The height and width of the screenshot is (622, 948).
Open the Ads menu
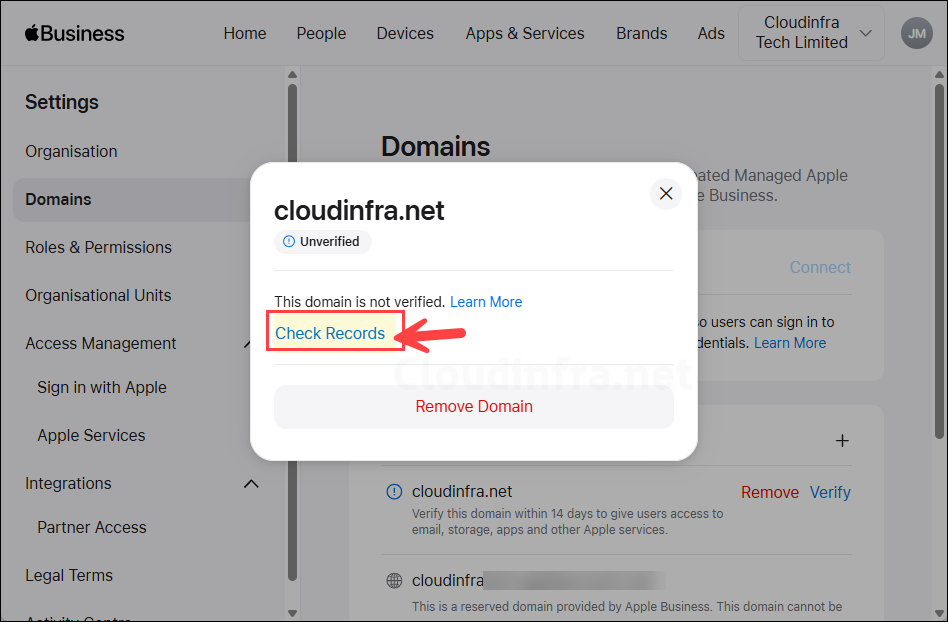pos(711,33)
